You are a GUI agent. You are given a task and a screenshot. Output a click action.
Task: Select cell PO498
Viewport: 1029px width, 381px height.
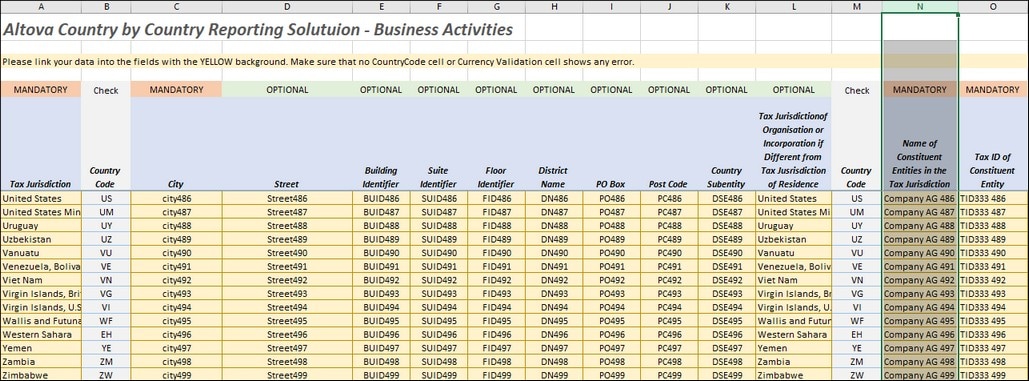tap(611, 361)
